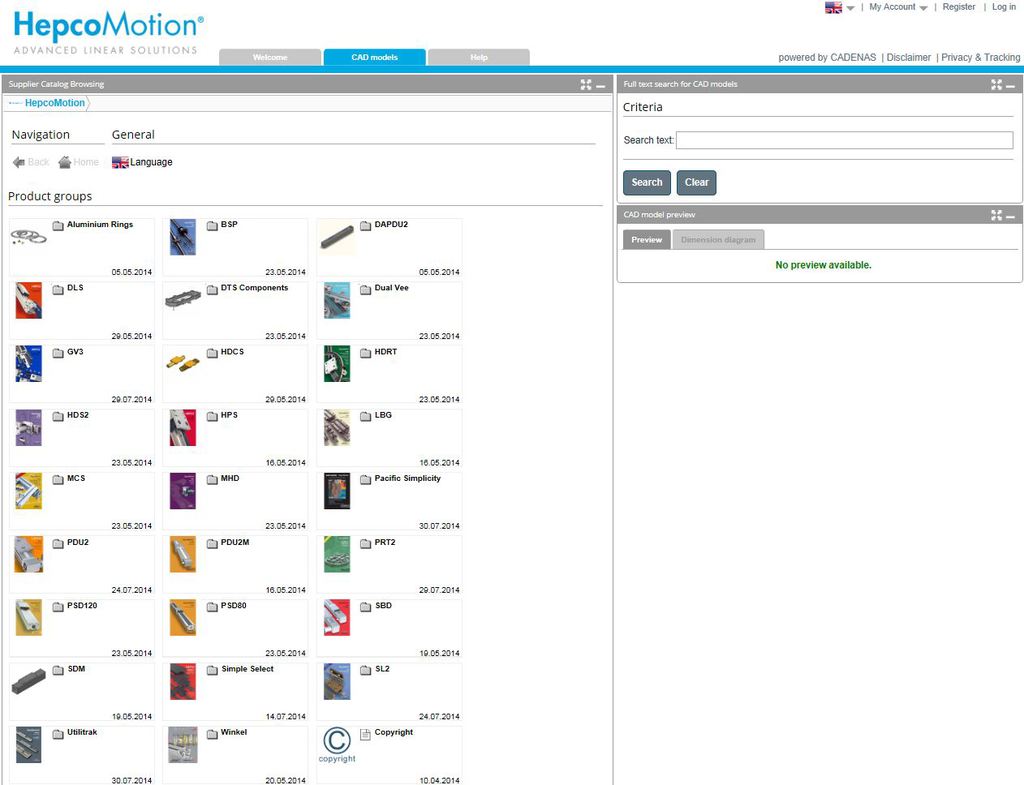Click the GV3 folder icon

pyautogui.click(x=58, y=353)
